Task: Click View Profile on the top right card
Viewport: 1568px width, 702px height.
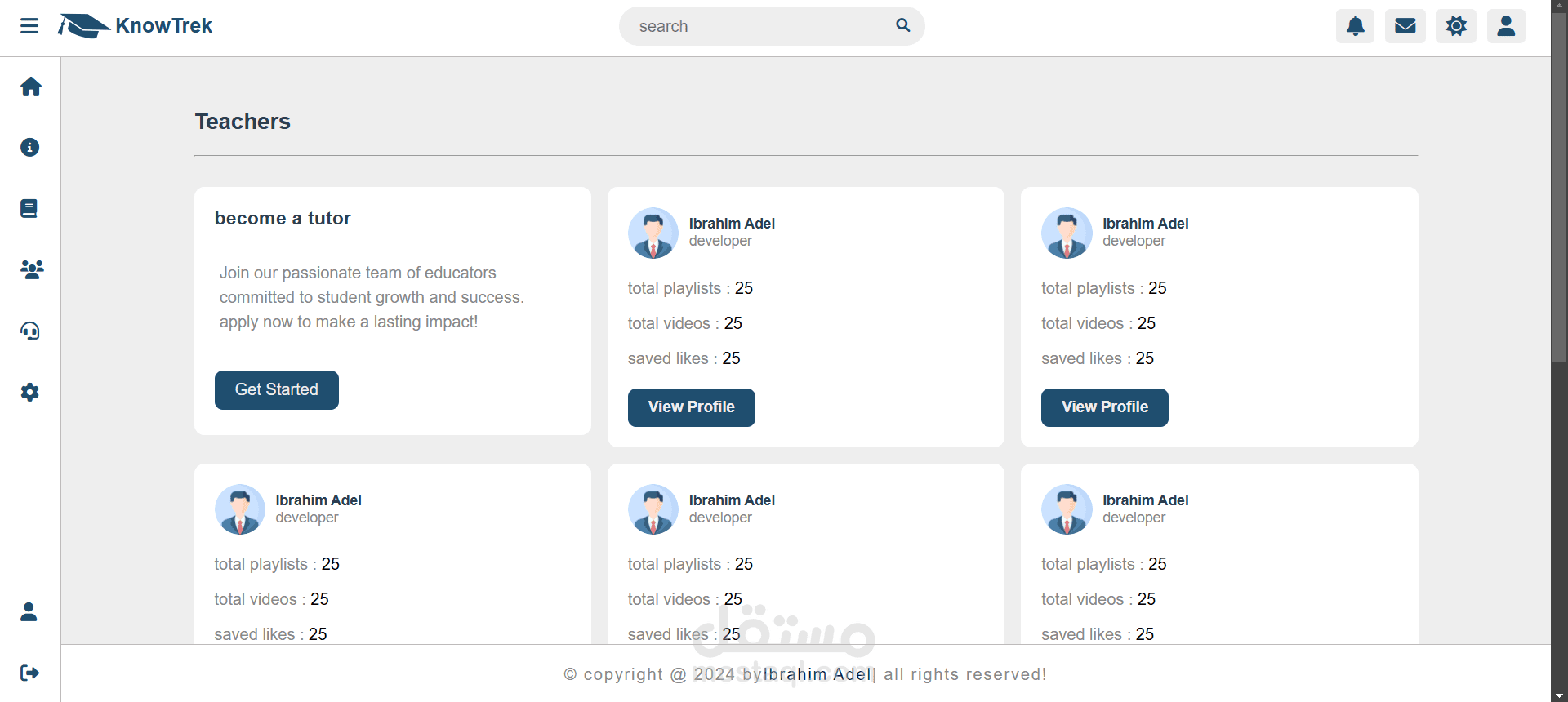Action: point(1104,407)
